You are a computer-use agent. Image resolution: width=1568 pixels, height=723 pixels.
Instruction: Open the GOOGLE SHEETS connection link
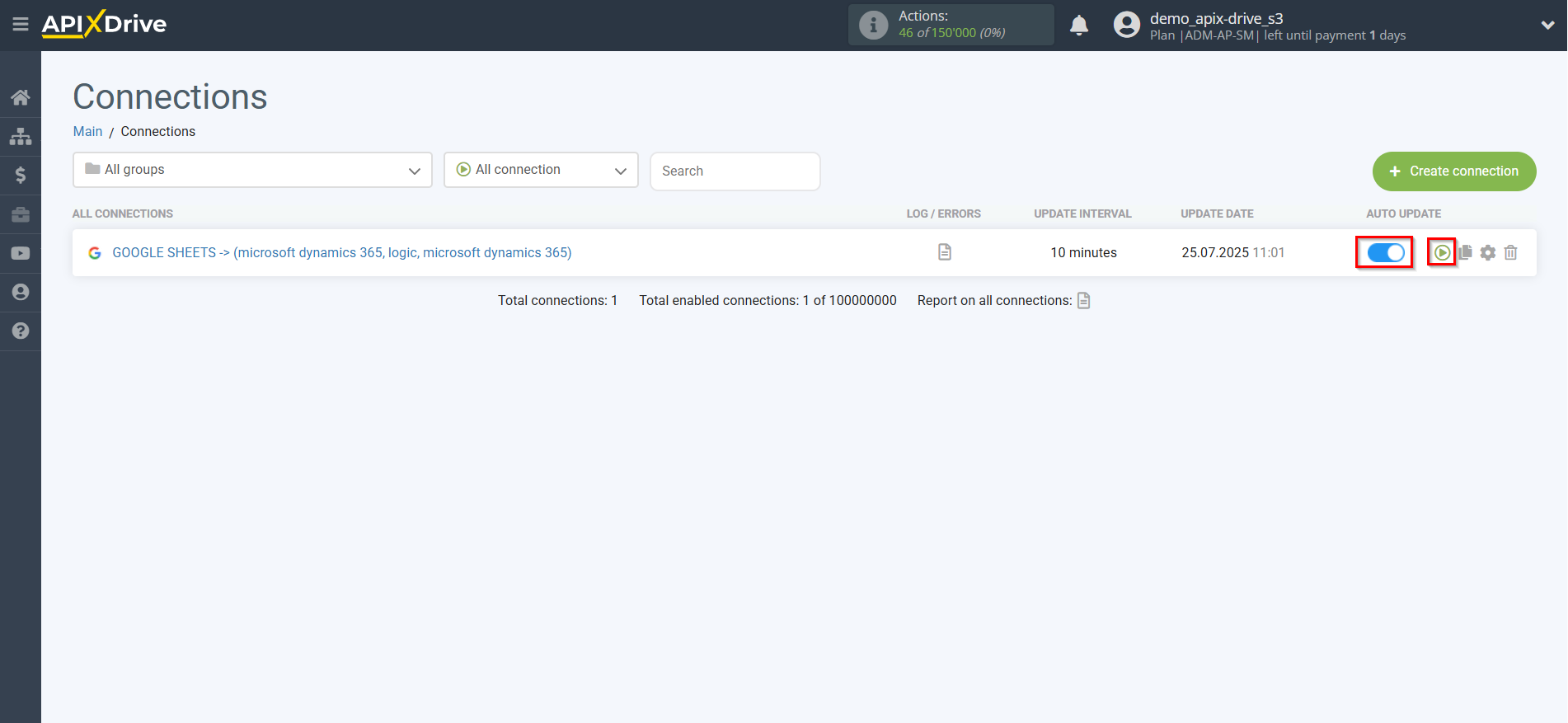coord(342,252)
